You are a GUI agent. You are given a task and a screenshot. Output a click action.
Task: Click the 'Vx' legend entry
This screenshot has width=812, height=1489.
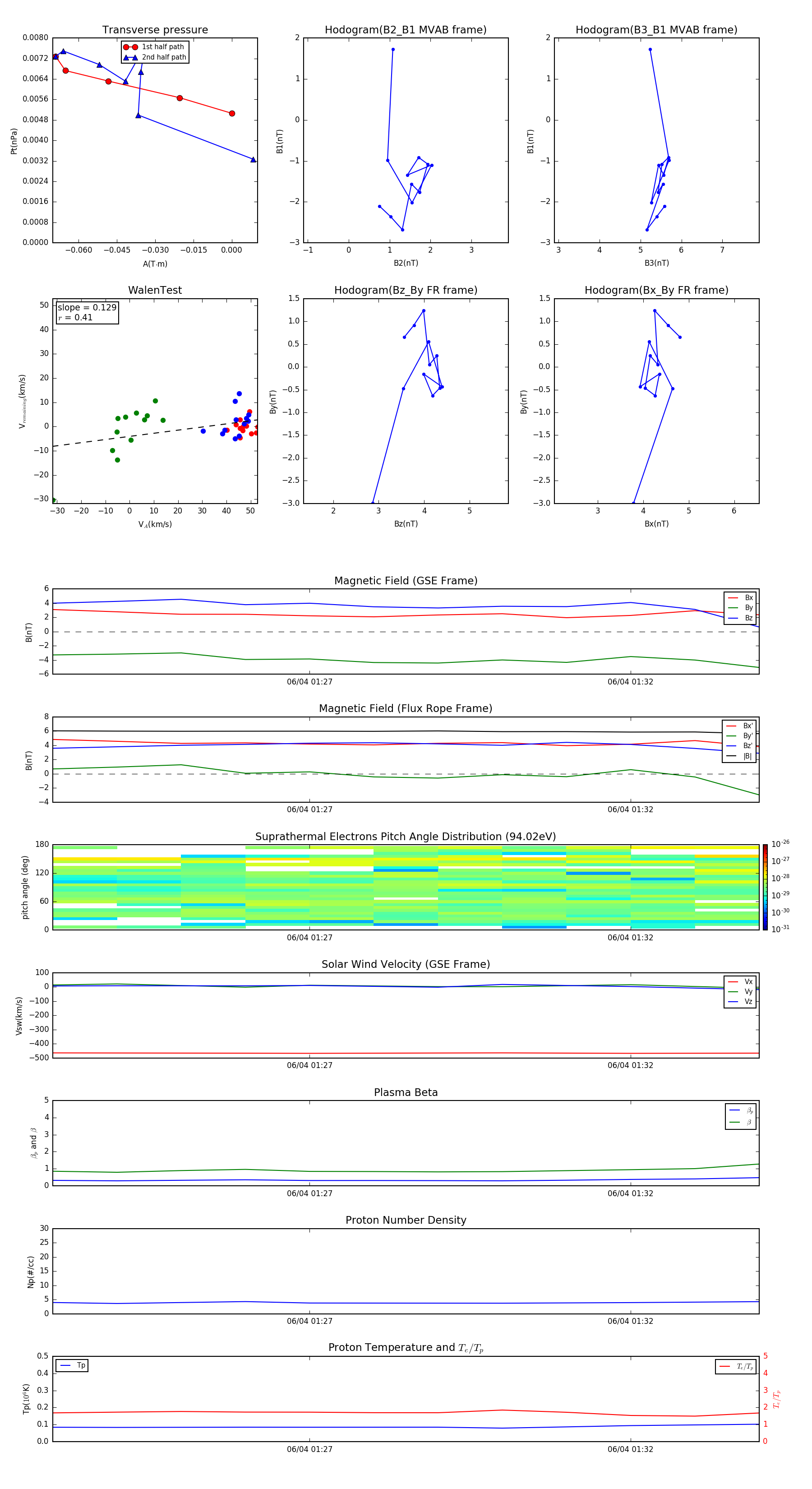[x=740, y=981]
